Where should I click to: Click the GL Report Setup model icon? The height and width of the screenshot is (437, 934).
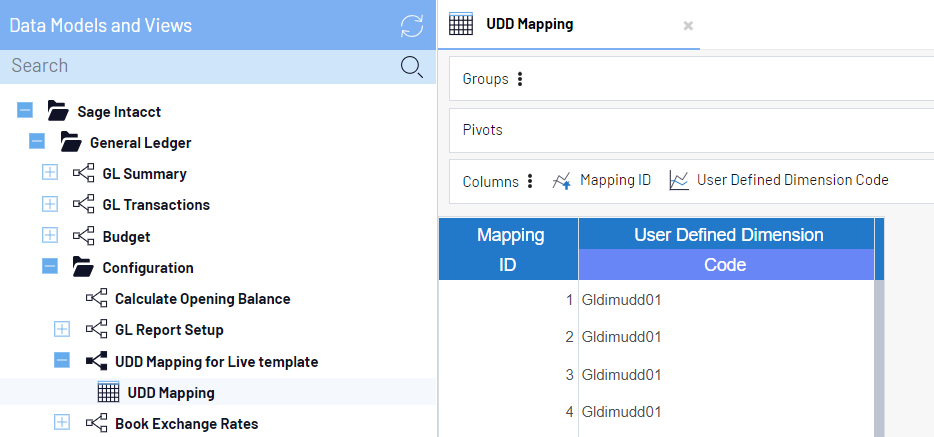(x=96, y=329)
